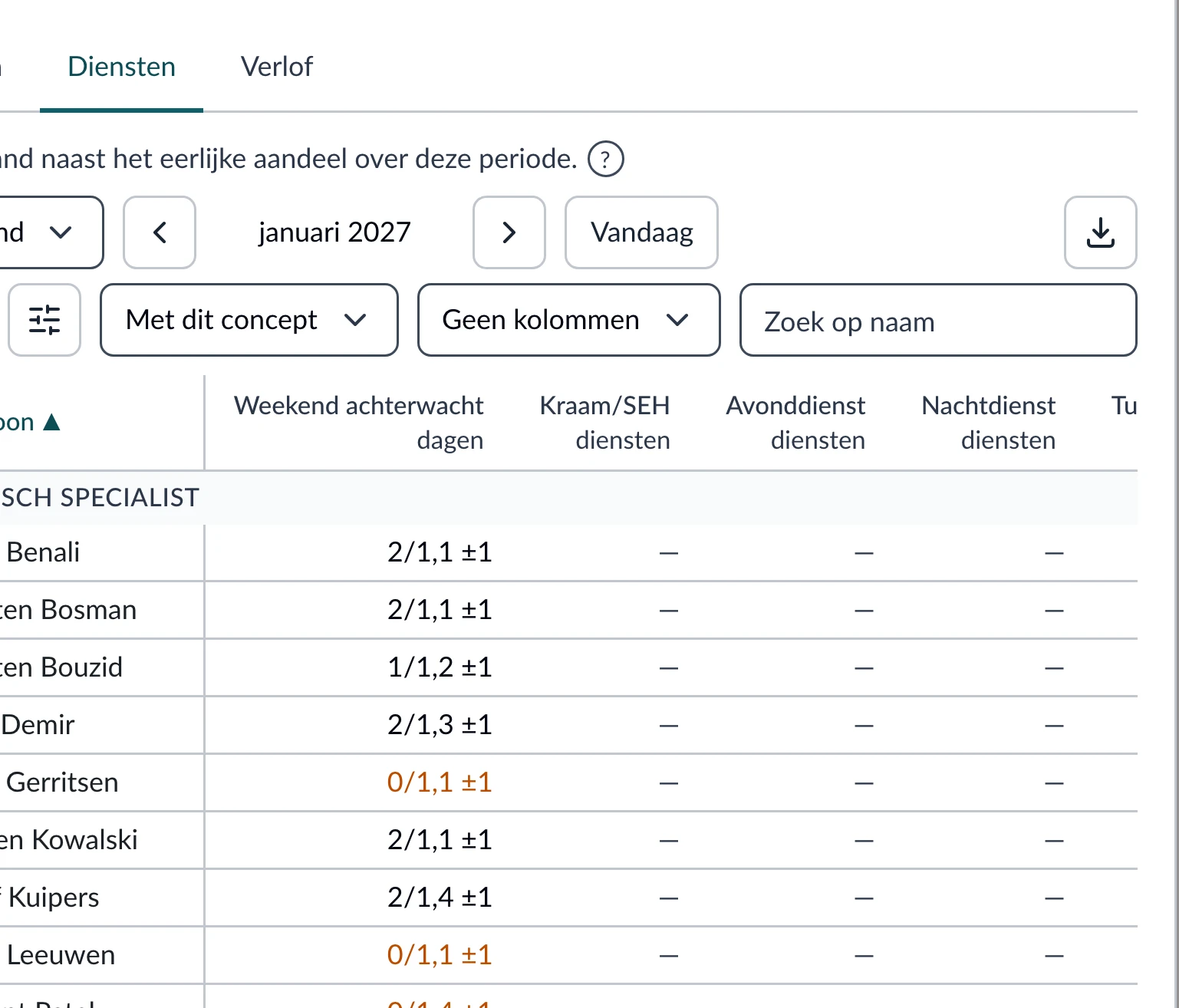The image size is (1179, 1008).
Task: Sort by Weekend achterwacht dagen column
Action: click(359, 423)
